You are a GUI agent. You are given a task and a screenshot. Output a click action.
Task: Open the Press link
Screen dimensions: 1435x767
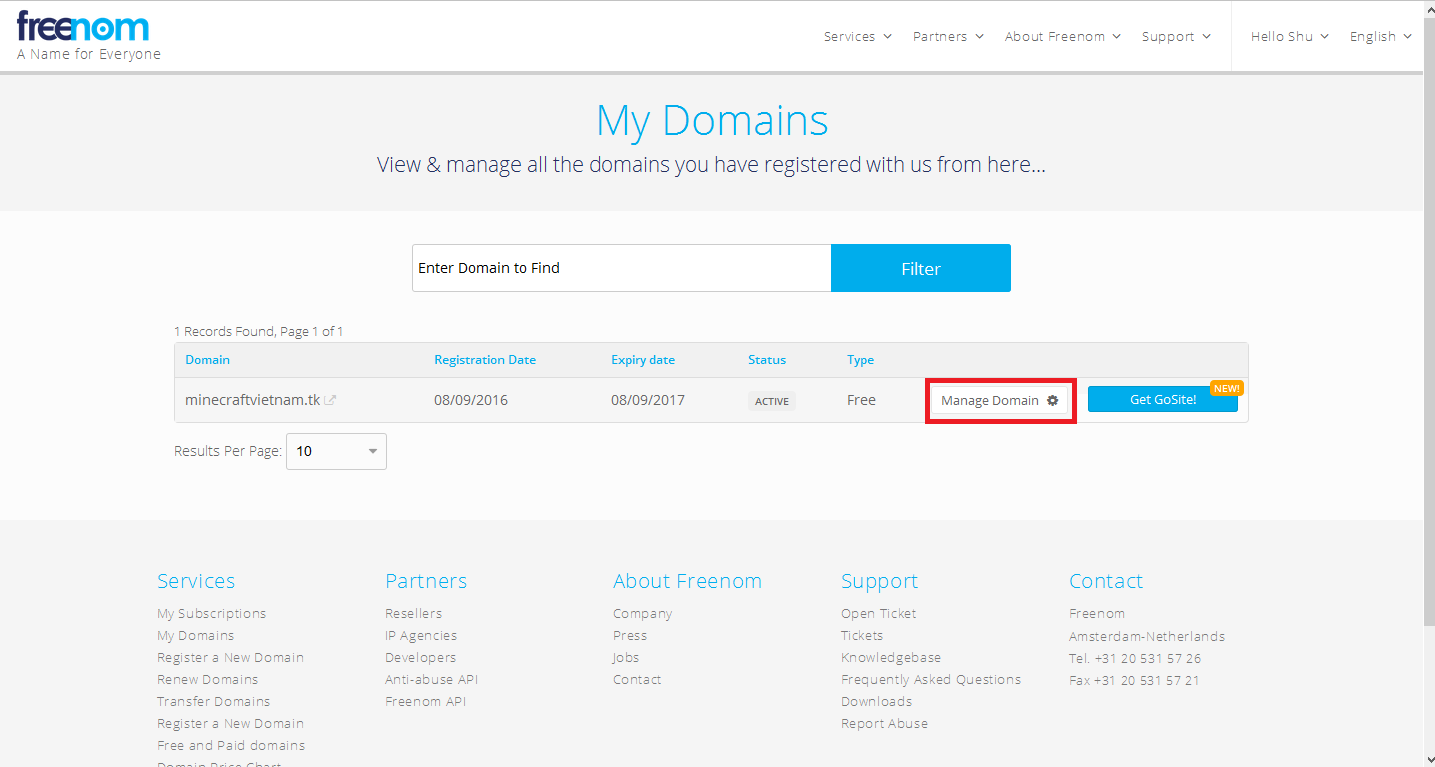pos(630,636)
